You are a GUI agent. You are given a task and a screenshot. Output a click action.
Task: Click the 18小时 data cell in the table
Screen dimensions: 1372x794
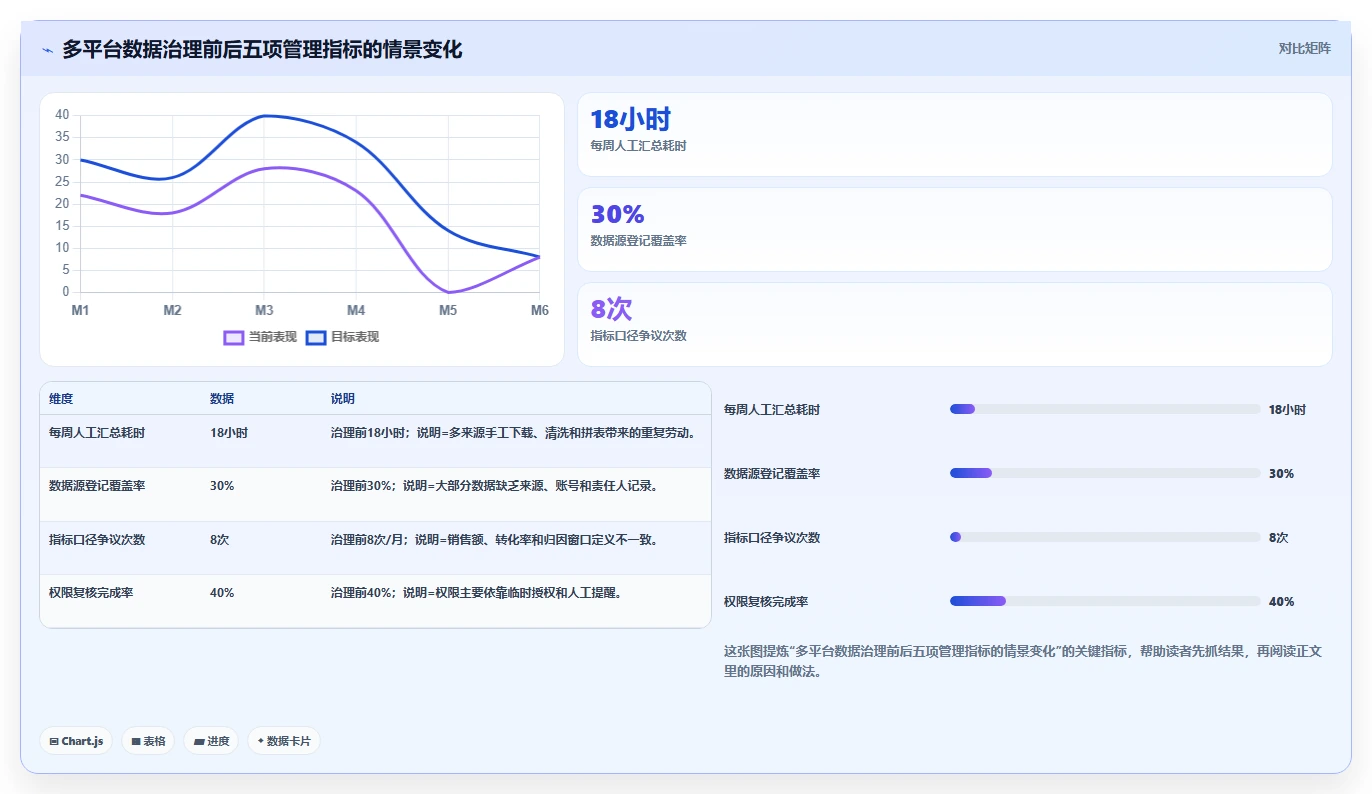click(x=229, y=433)
